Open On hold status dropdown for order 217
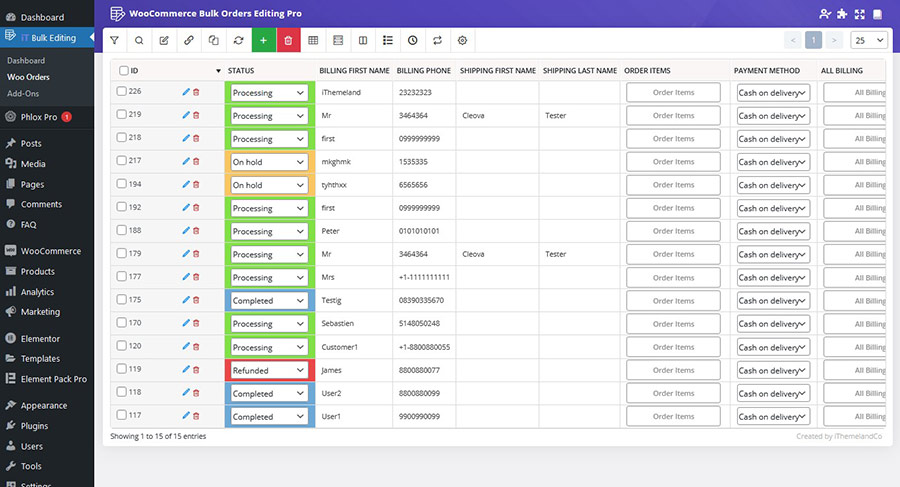The image size is (900, 487). [x=269, y=162]
